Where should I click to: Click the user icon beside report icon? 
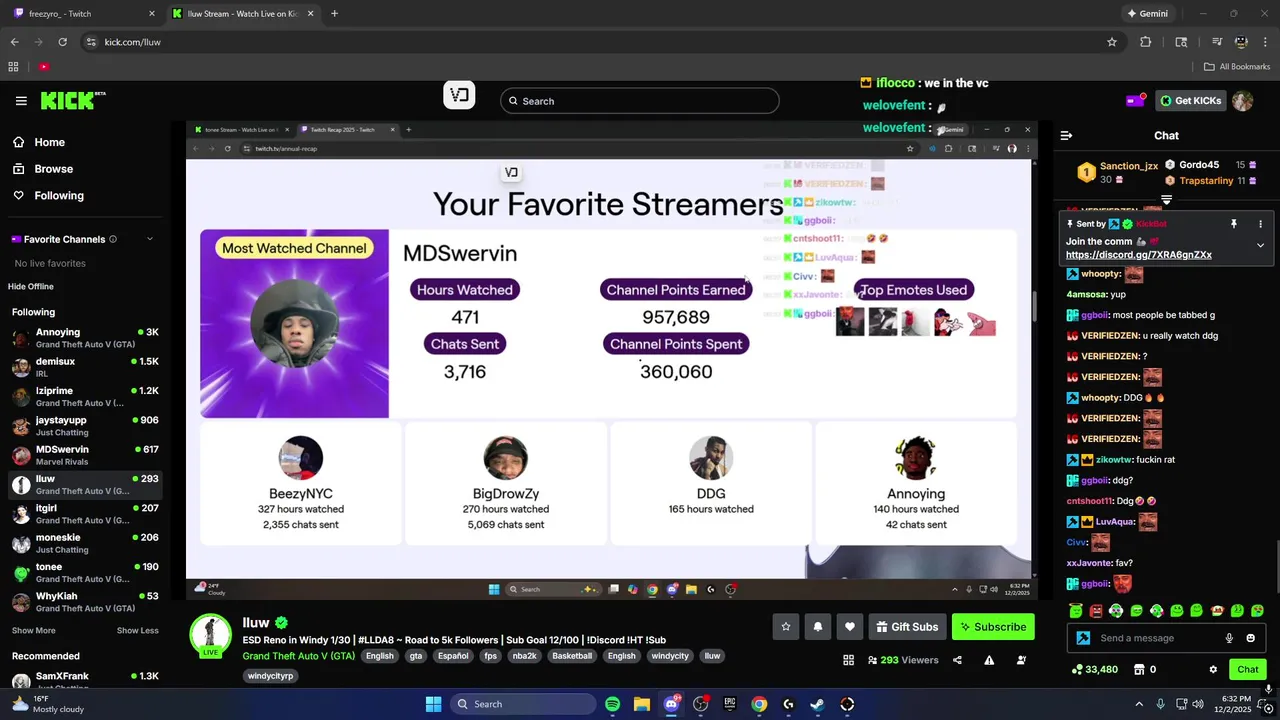click(1021, 660)
